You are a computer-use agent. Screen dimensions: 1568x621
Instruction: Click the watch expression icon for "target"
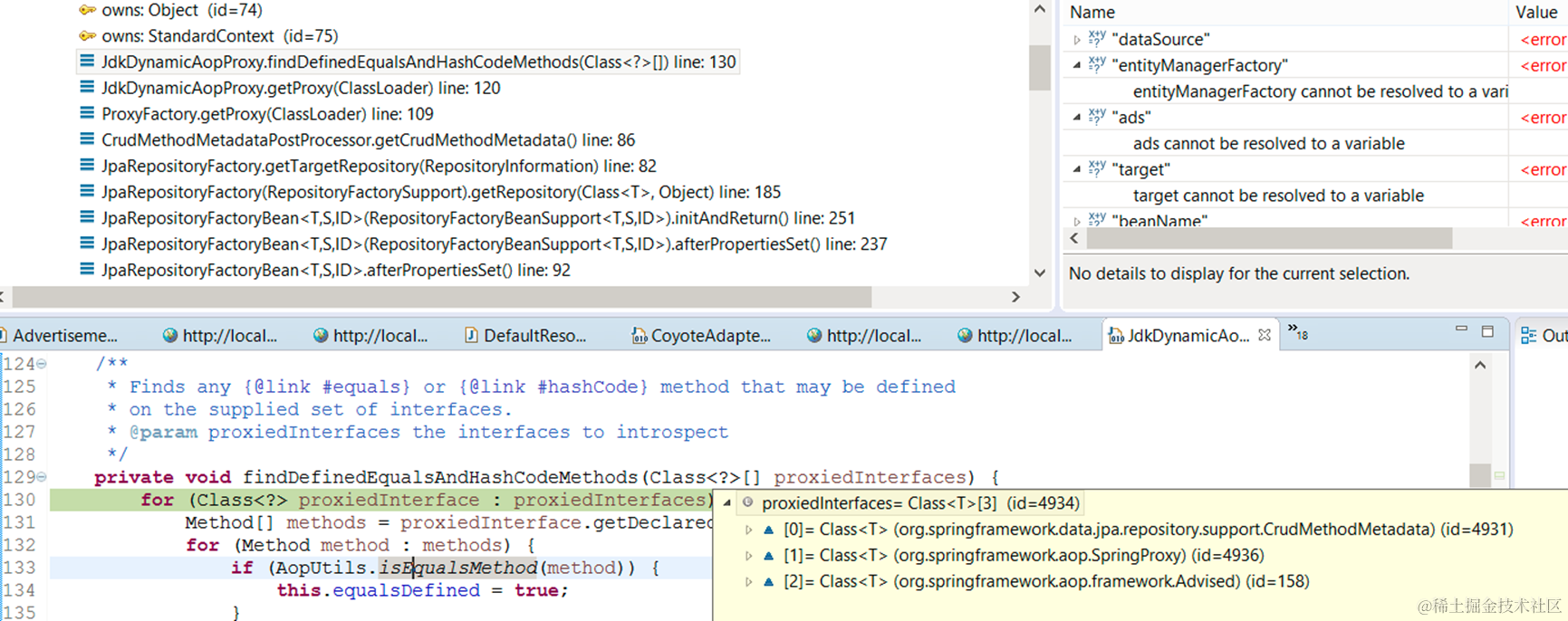pyautogui.click(x=1097, y=168)
